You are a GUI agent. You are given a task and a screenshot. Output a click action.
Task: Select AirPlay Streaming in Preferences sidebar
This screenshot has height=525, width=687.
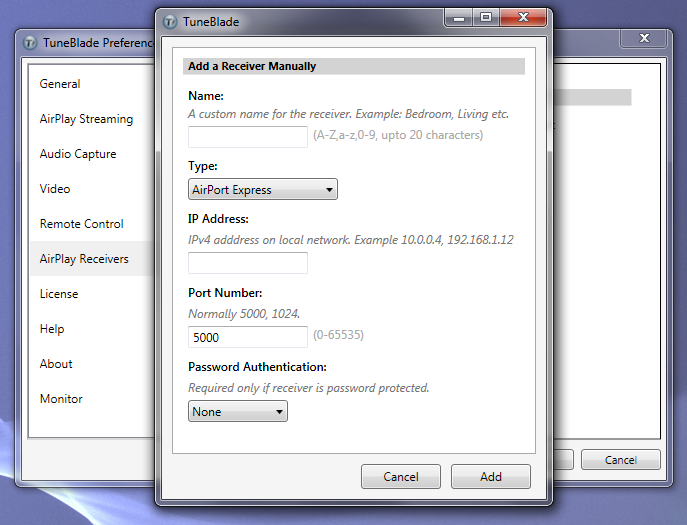tap(92, 119)
